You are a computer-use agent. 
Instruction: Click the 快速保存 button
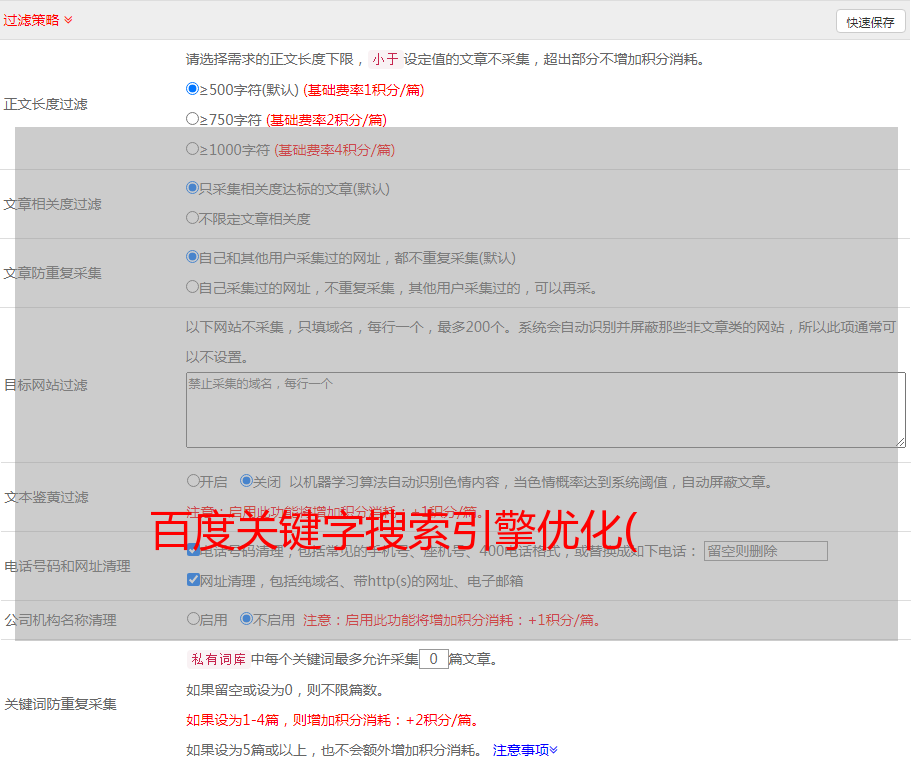pyautogui.click(x=870, y=22)
